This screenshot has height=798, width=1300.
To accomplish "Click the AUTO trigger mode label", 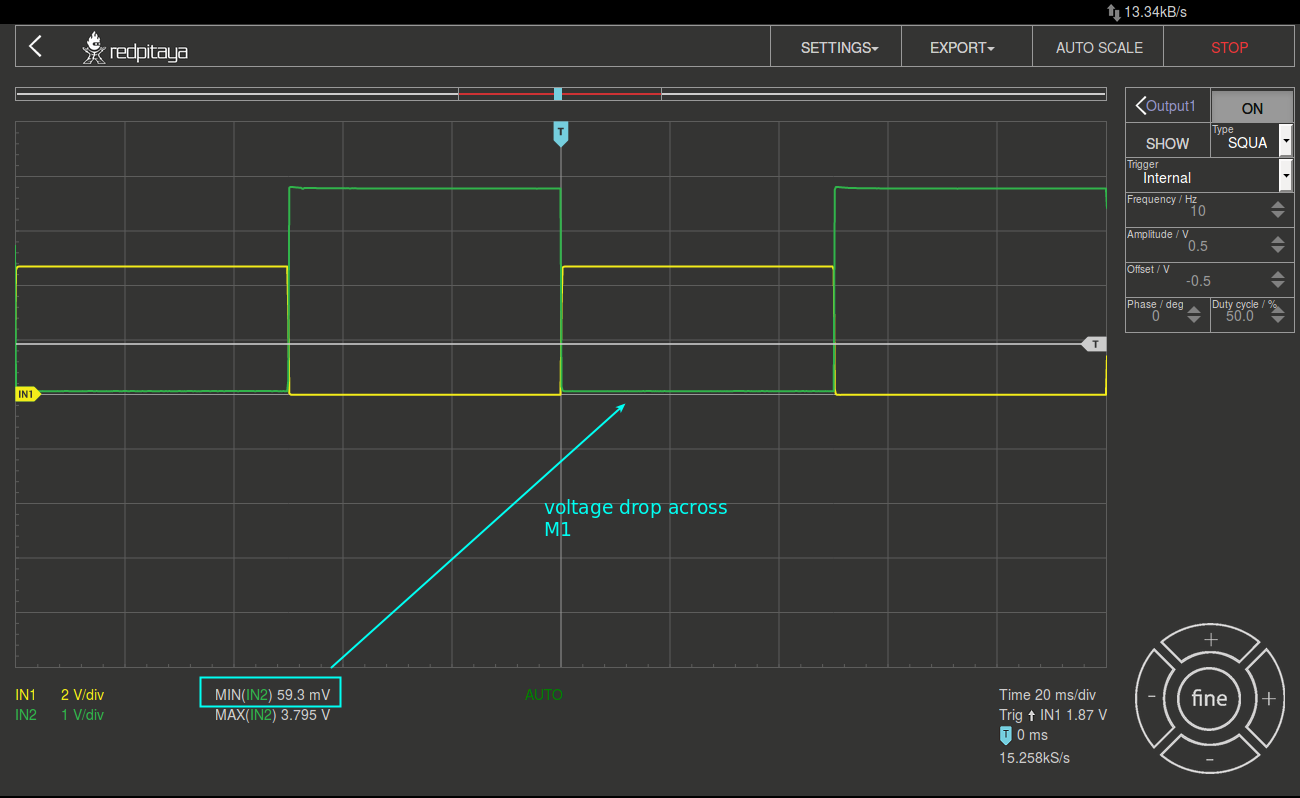I will tap(544, 694).
